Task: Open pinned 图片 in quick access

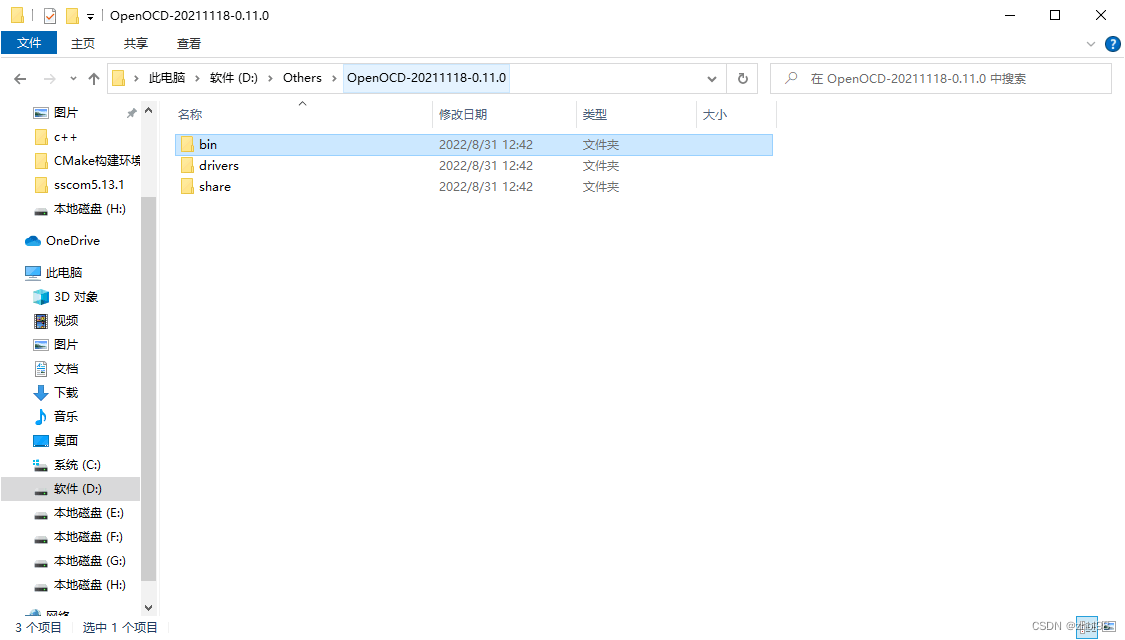Action: (66, 113)
